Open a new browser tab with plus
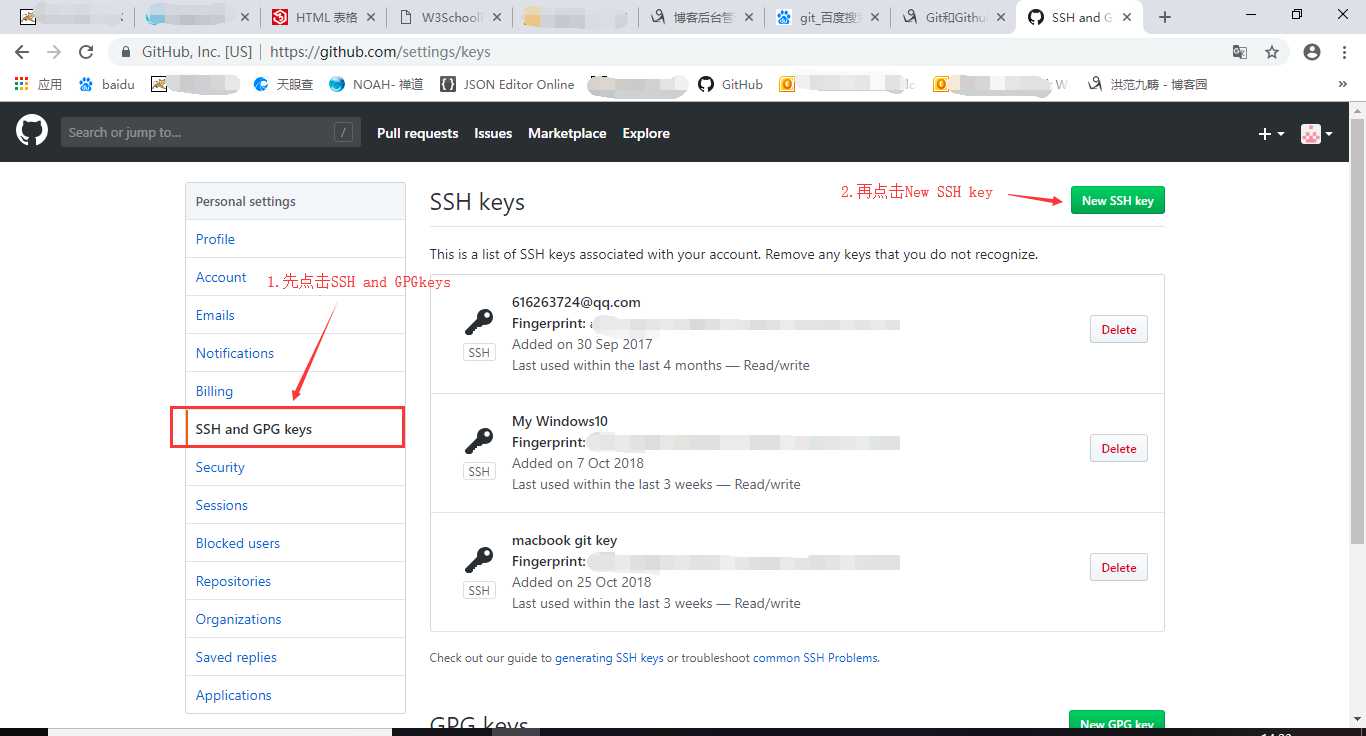 tap(1165, 17)
